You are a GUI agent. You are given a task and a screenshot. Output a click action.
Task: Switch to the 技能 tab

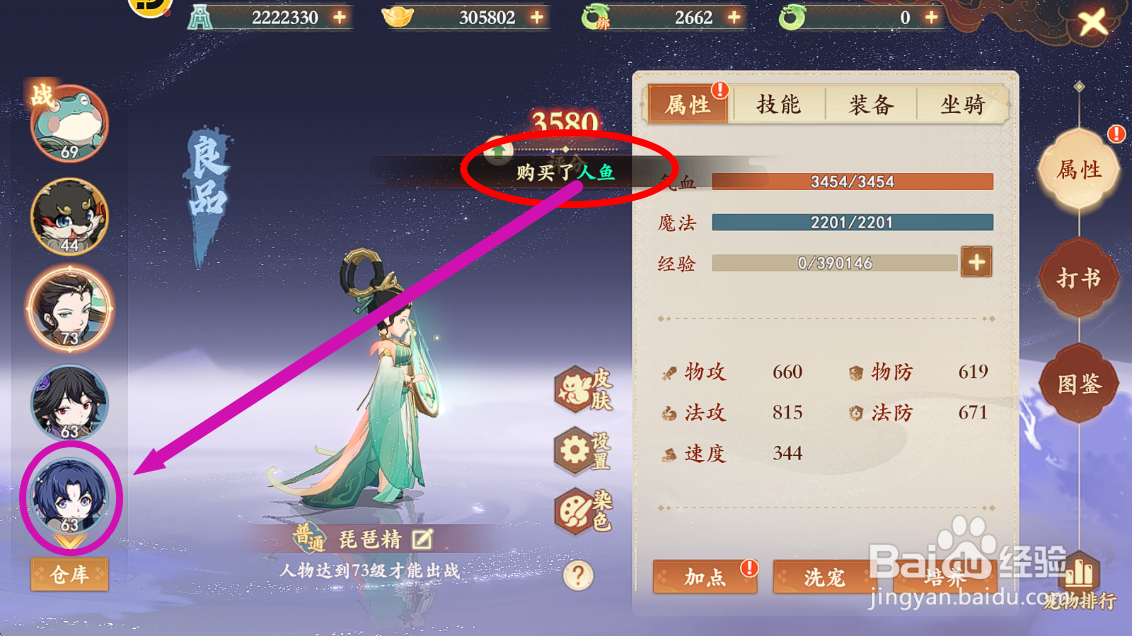(778, 105)
